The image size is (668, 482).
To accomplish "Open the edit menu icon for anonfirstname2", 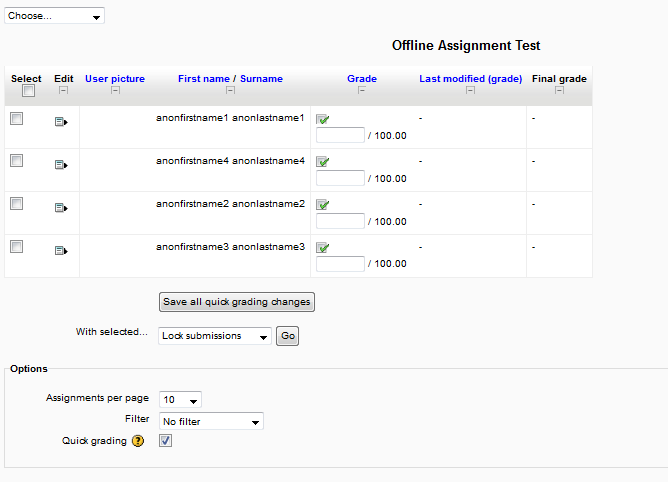I will (x=61, y=208).
